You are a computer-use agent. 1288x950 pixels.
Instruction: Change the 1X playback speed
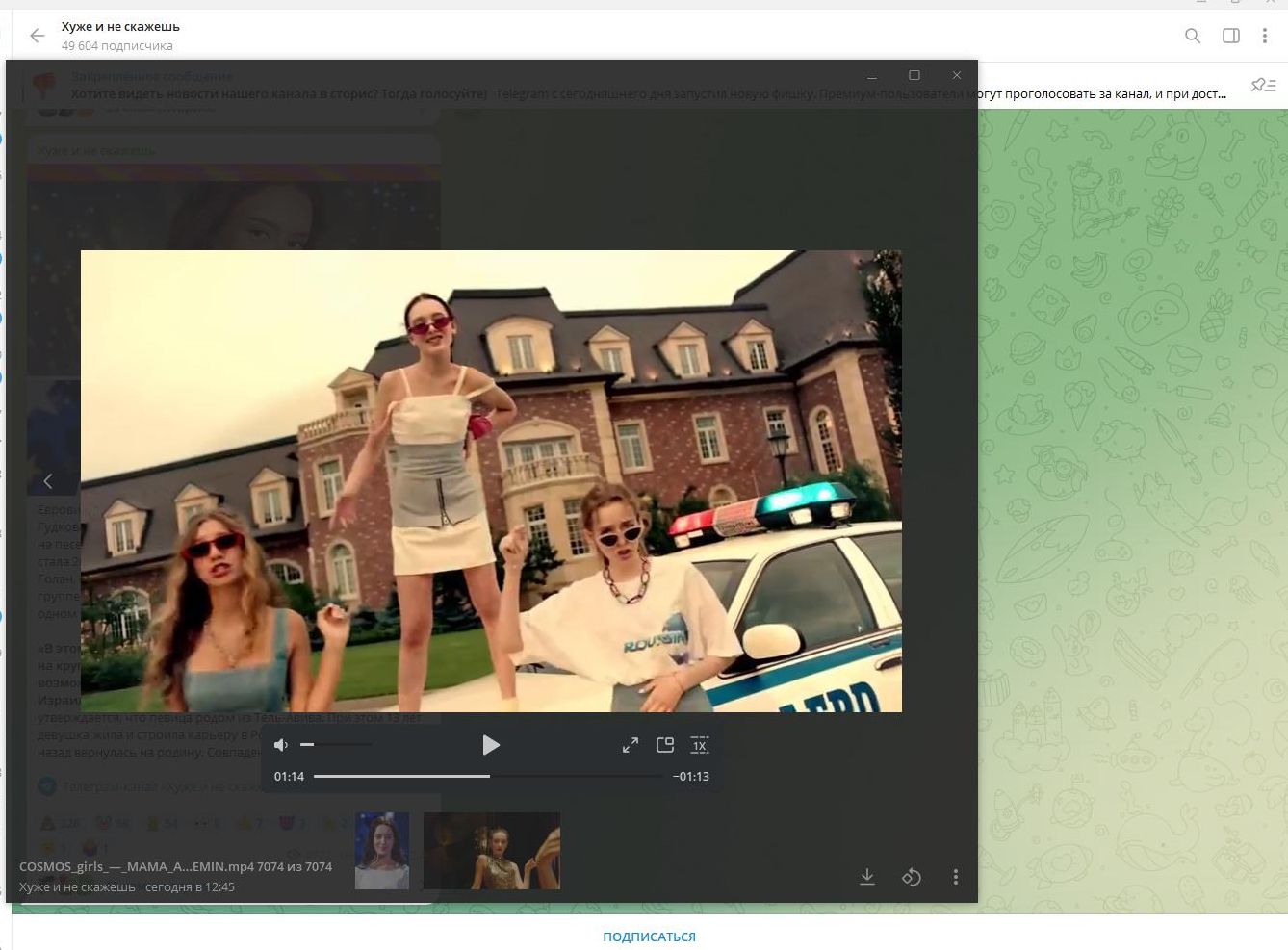click(x=700, y=745)
